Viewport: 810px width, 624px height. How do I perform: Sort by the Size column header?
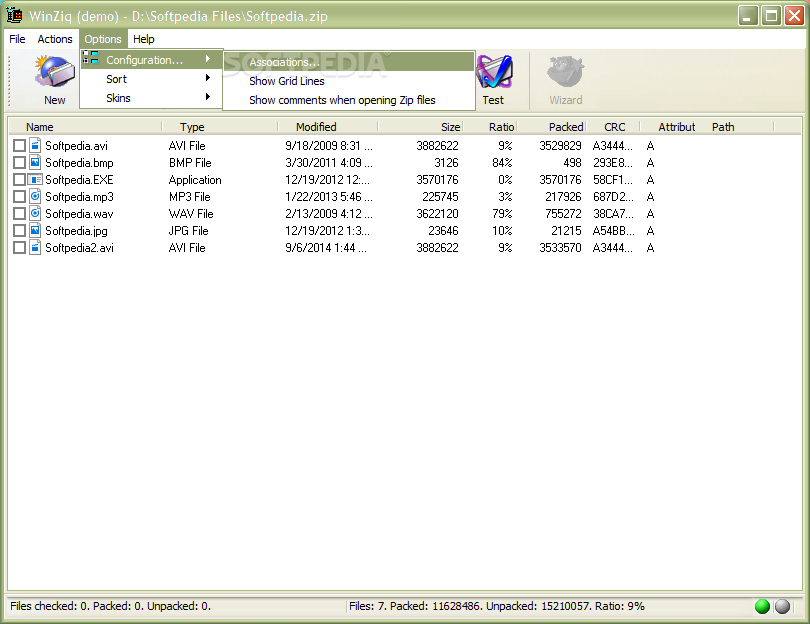click(420, 127)
